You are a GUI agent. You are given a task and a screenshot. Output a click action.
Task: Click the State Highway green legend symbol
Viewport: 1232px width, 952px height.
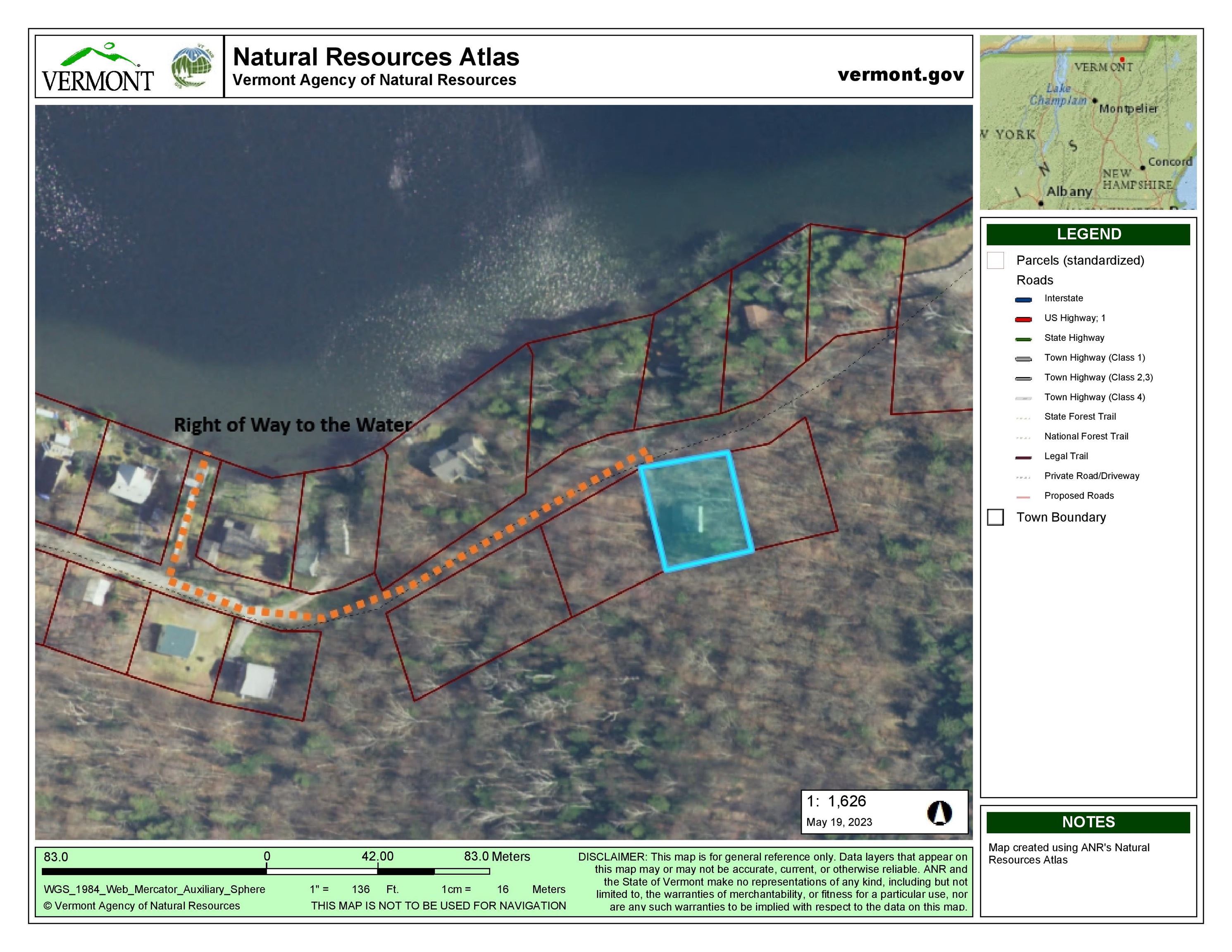1023,338
